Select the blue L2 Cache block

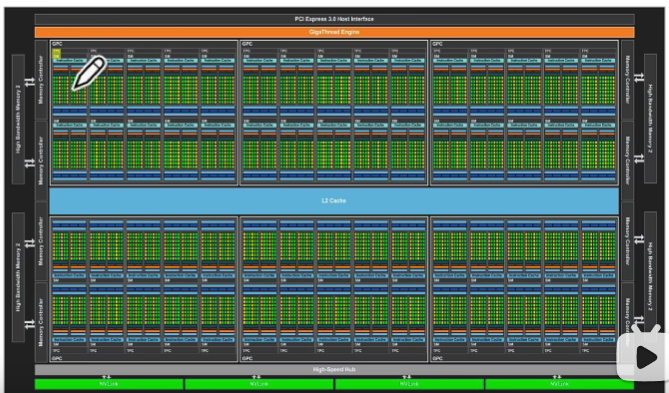click(334, 201)
